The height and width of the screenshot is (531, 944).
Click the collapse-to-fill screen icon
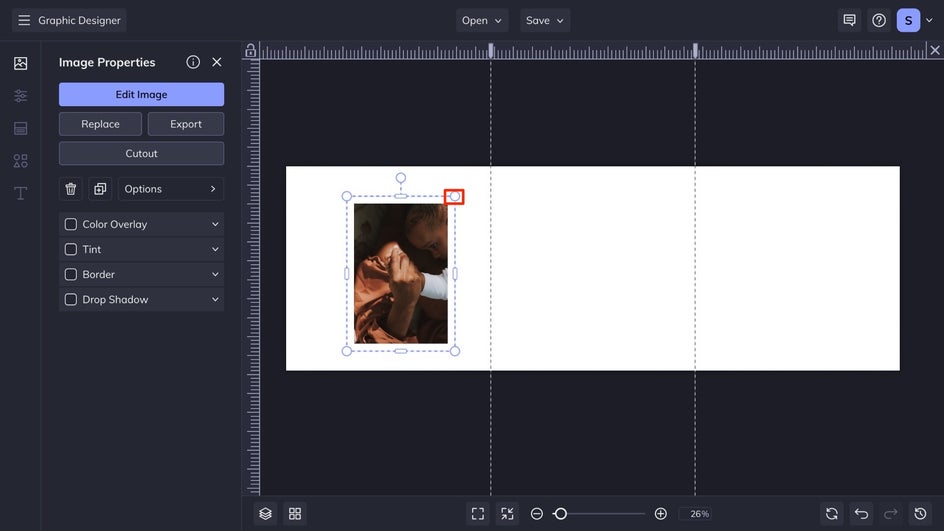(508, 514)
